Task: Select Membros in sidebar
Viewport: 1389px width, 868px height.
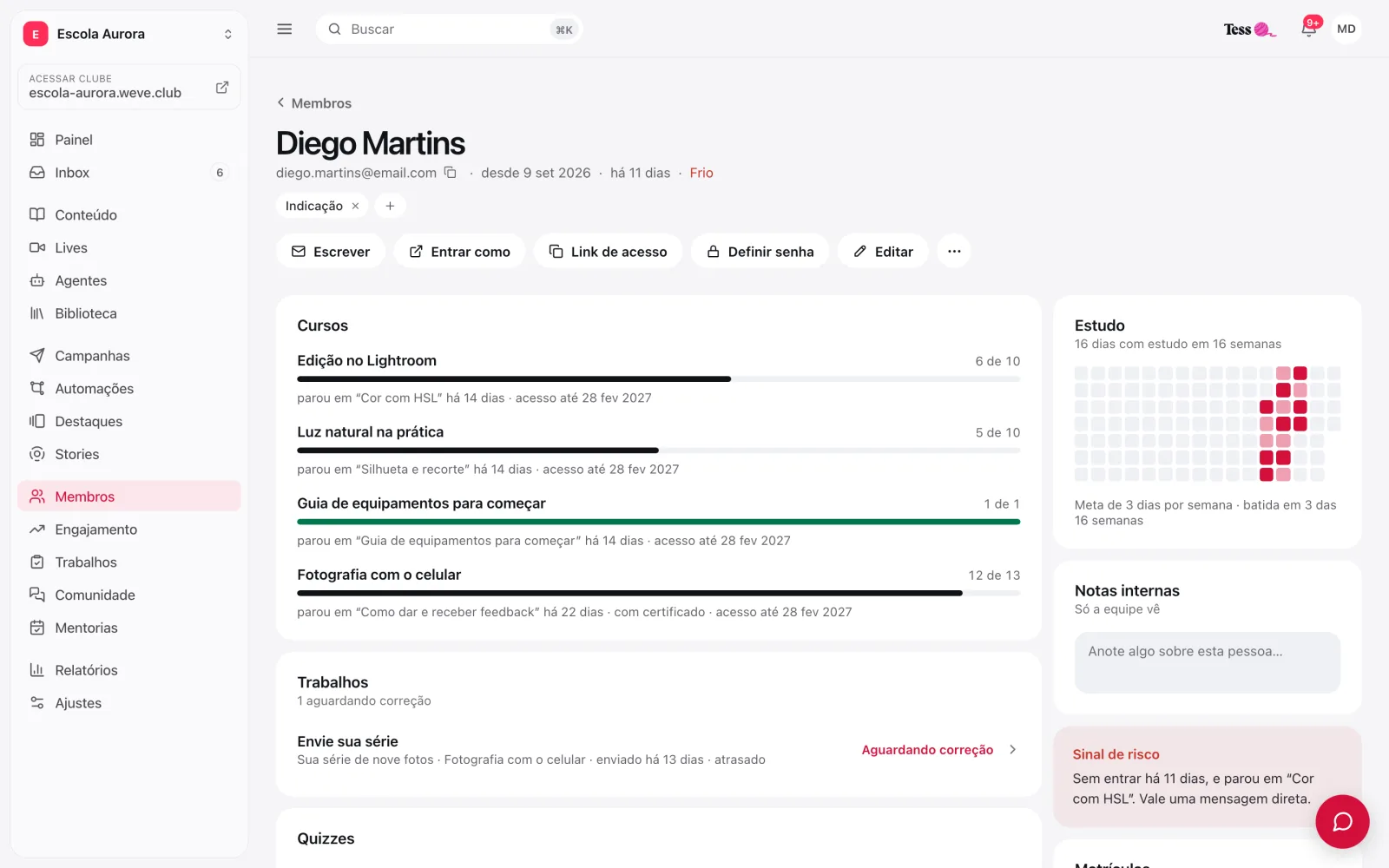Action: [x=128, y=496]
